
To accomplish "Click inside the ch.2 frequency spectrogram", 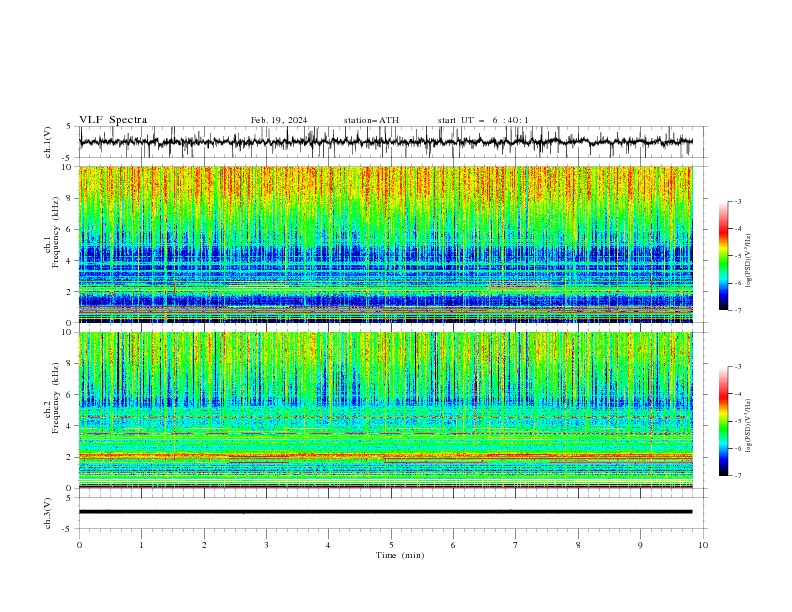I will coord(385,410).
